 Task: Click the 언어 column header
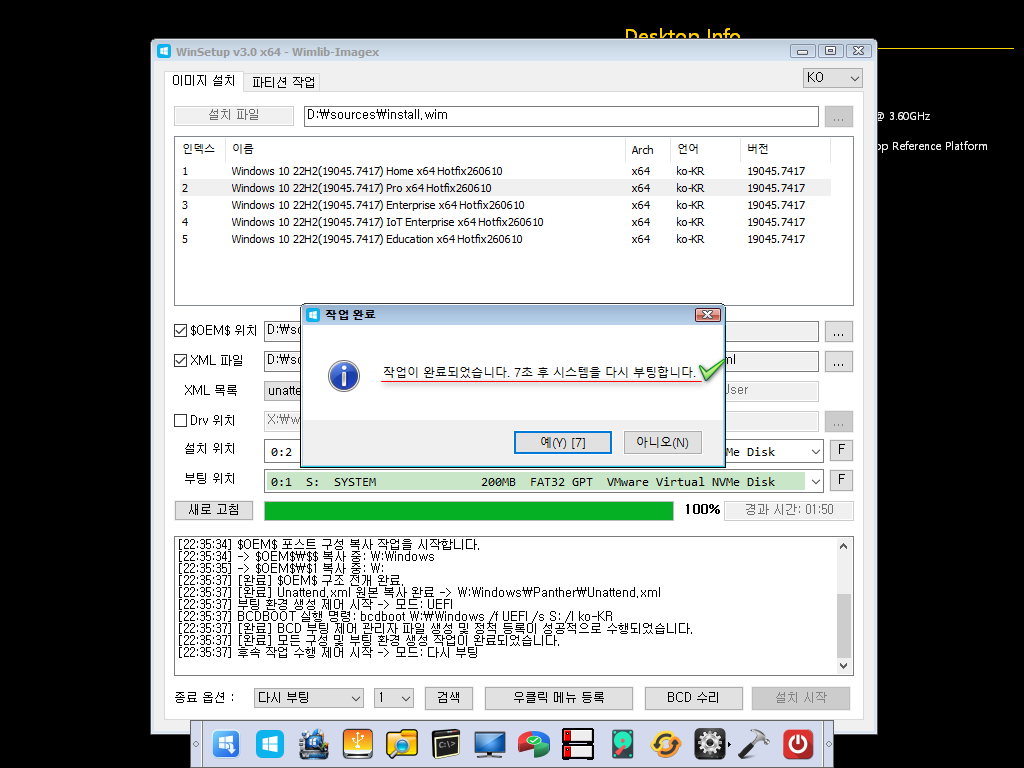tap(706, 149)
